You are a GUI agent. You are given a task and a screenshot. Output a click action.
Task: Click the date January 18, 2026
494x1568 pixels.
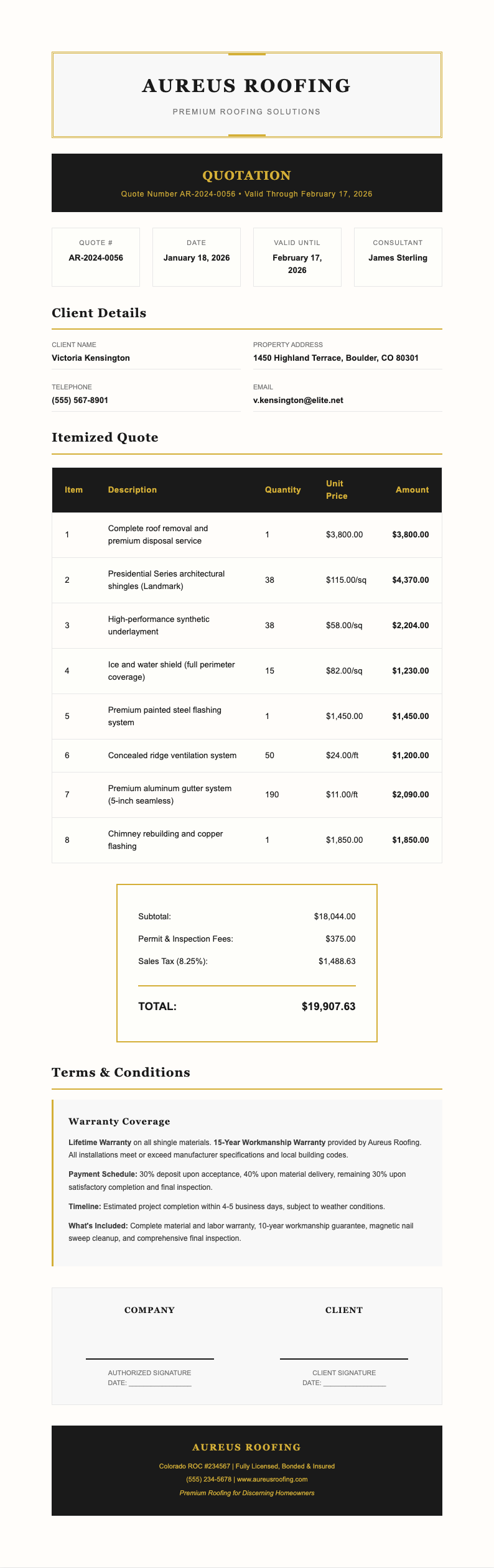point(197,257)
